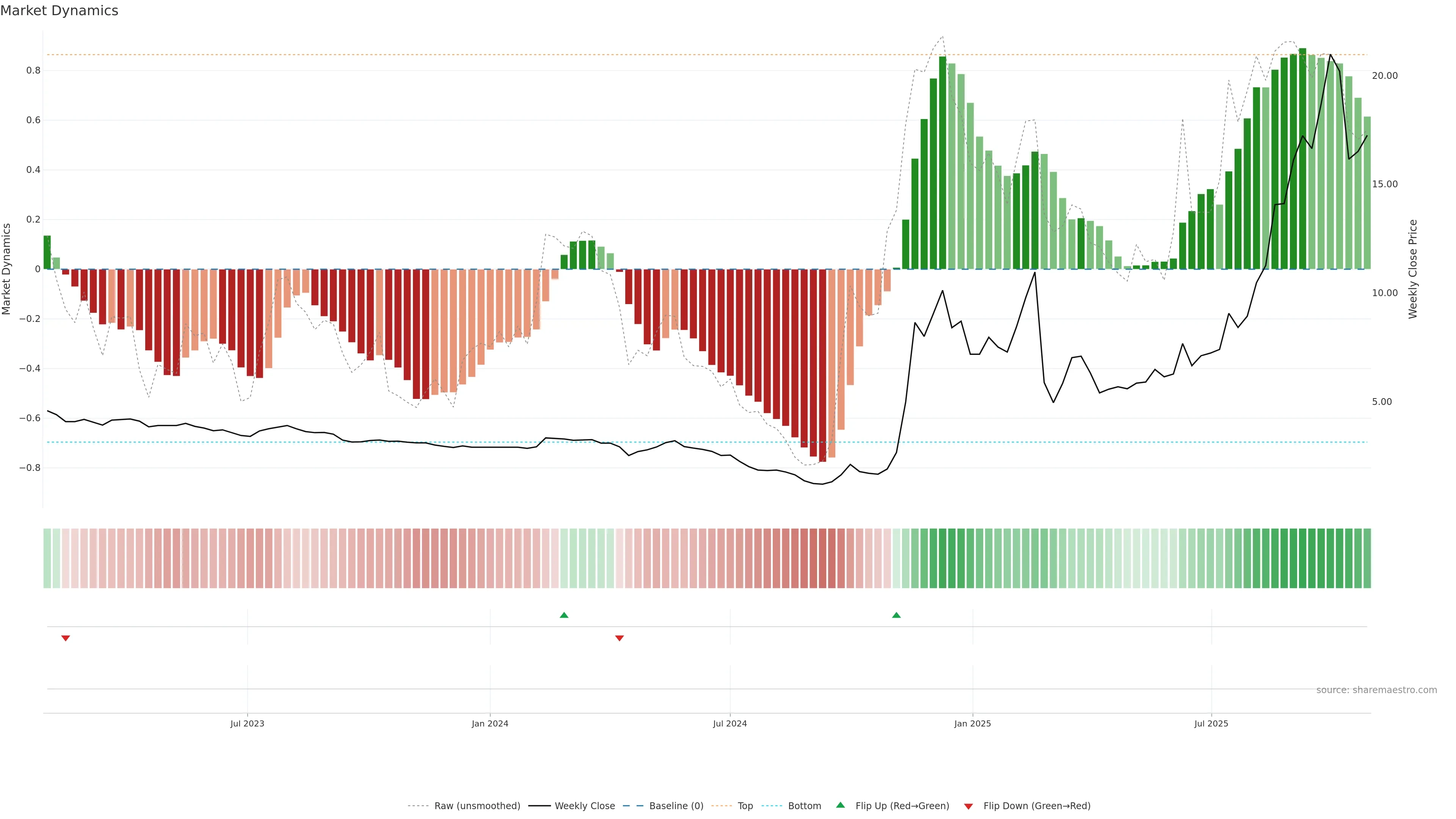This screenshot has height=819, width=1456.
Task: Click the source: sharemaestro.com text
Action: (1376, 690)
